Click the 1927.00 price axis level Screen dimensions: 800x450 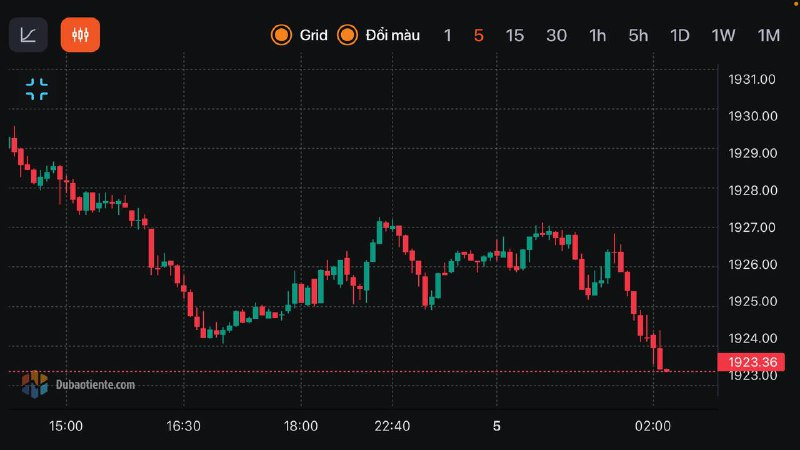tap(753, 227)
